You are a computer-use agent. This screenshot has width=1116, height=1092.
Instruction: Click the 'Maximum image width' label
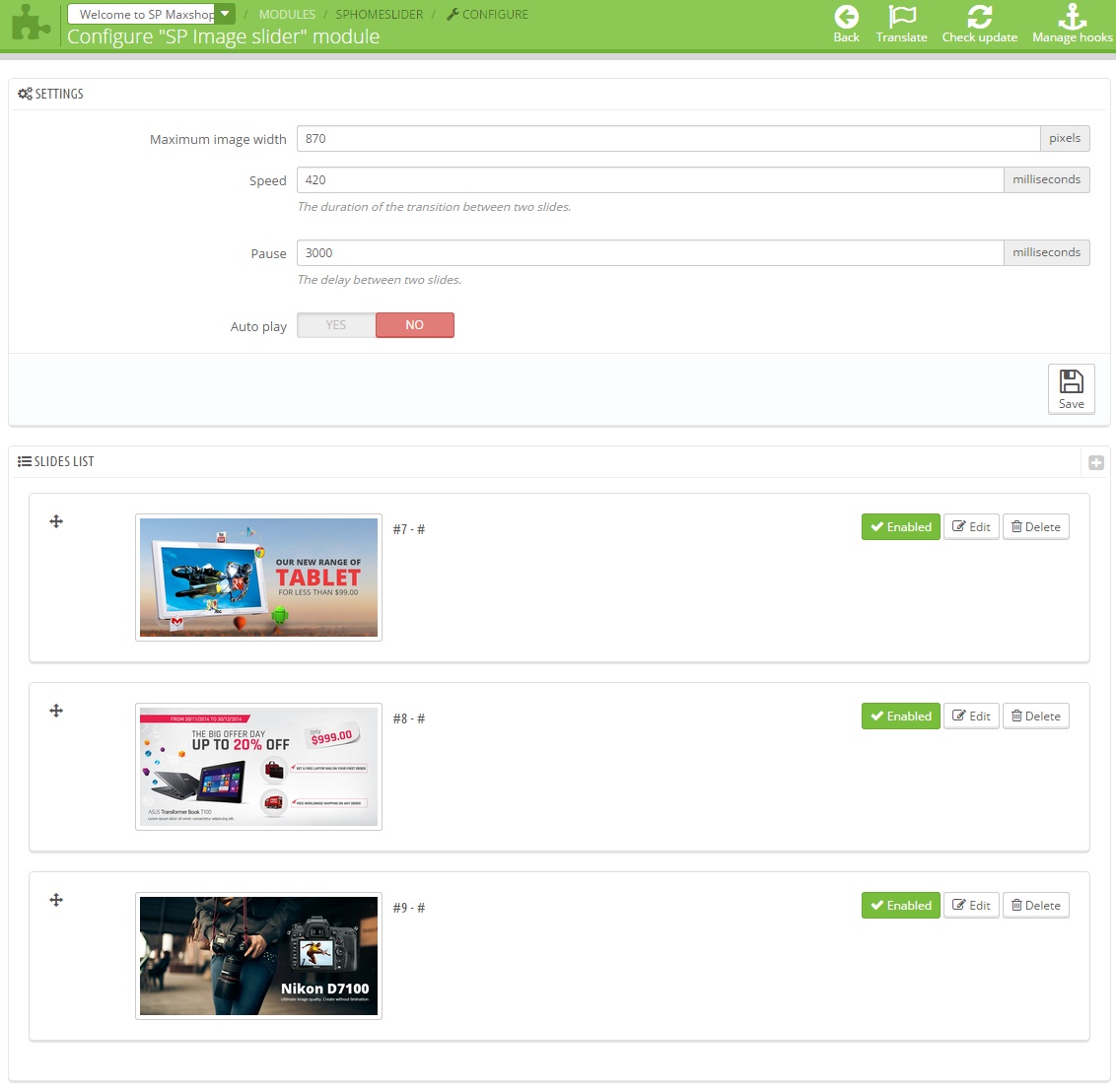(218, 139)
